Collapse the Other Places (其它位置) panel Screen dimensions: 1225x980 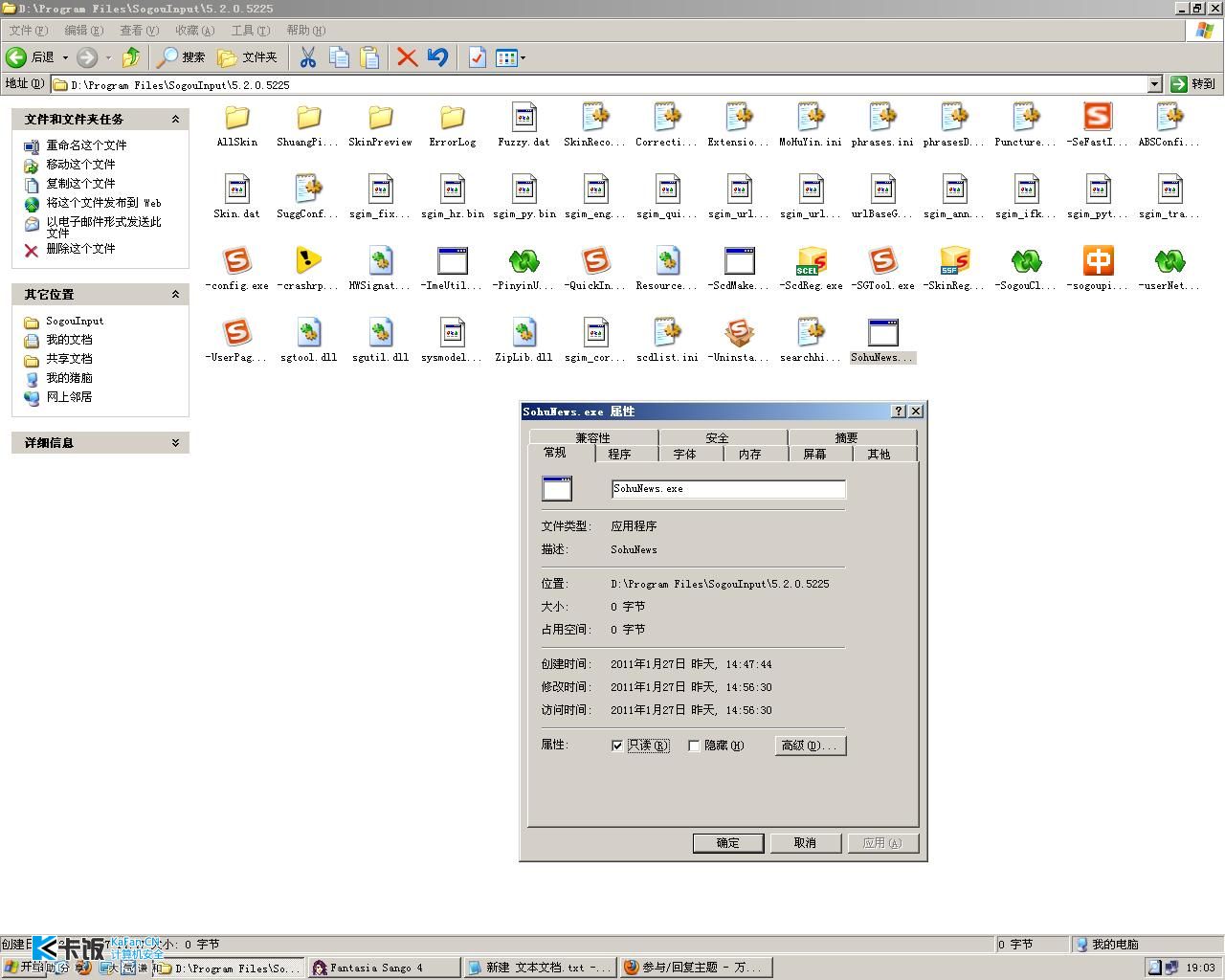(175, 295)
